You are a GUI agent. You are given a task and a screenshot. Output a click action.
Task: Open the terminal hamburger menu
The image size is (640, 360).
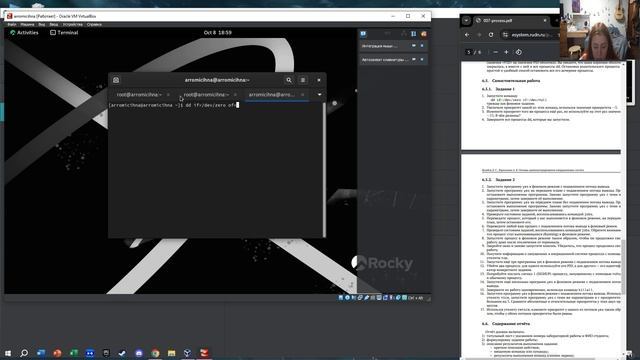coord(303,80)
